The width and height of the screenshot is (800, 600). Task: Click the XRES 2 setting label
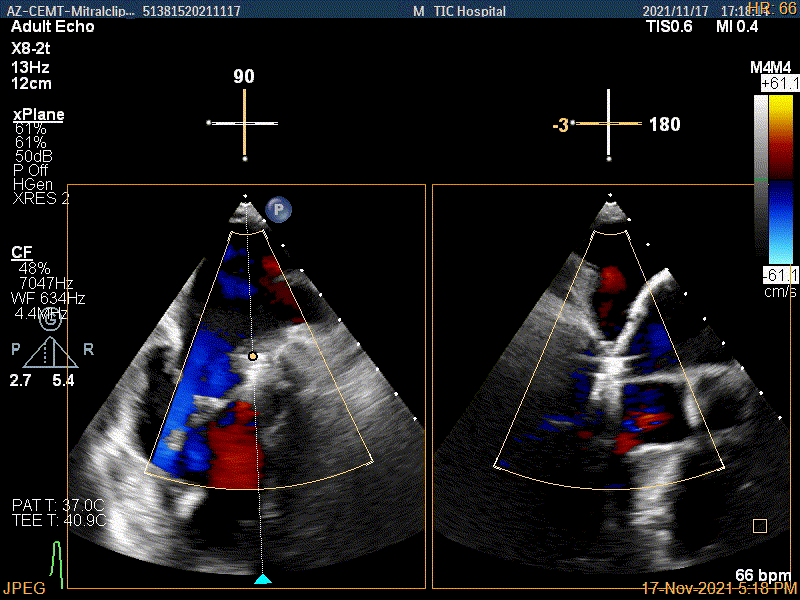click(x=41, y=198)
